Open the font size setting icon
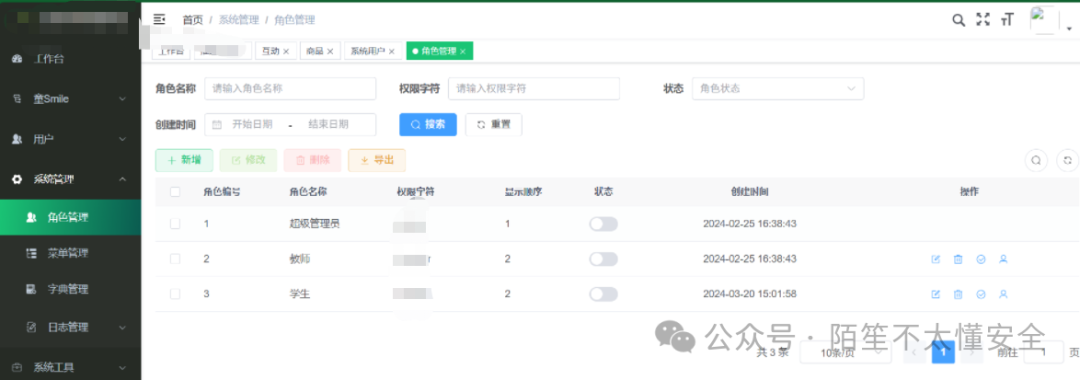The height and width of the screenshot is (380, 1080). coord(1008,20)
